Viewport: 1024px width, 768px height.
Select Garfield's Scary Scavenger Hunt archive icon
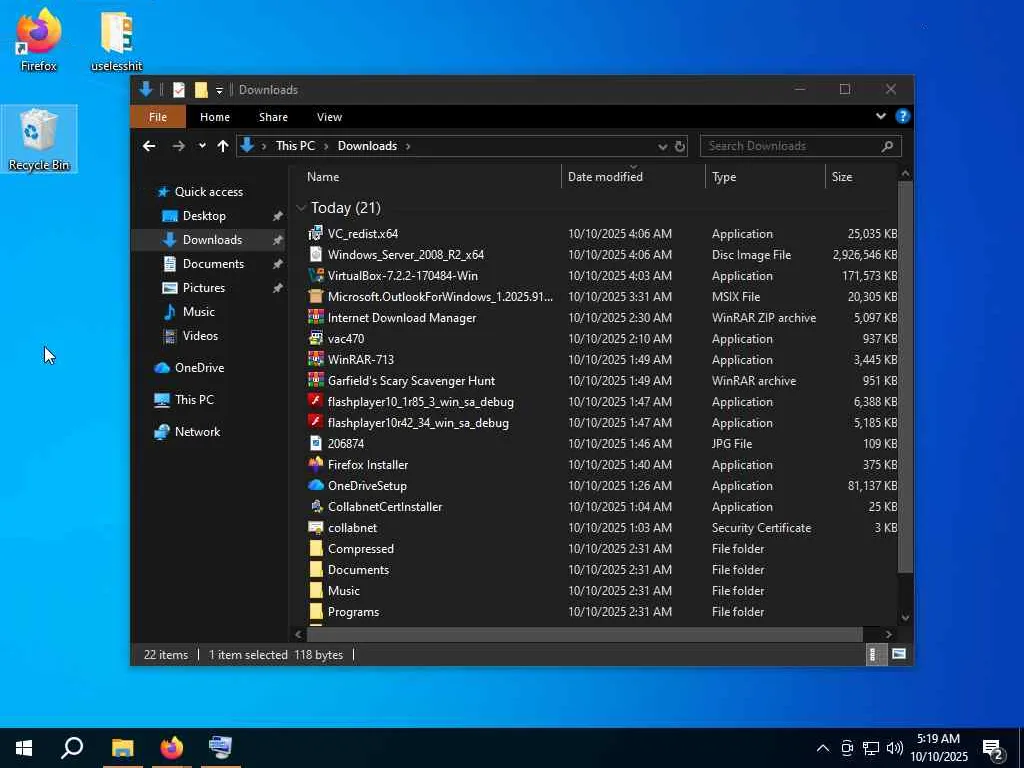click(315, 380)
